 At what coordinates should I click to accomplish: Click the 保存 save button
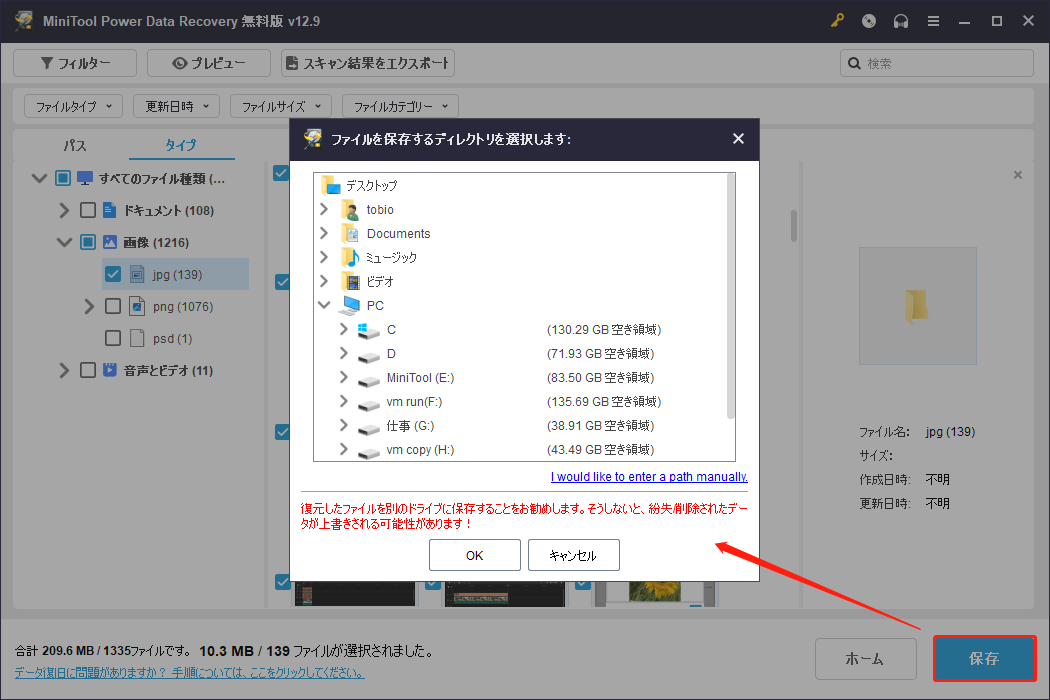tap(984, 658)
